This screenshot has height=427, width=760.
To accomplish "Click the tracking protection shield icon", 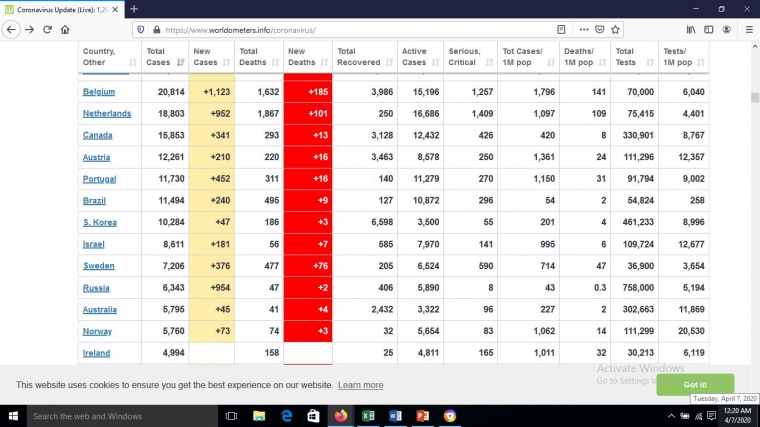I will tap(139, 29).
